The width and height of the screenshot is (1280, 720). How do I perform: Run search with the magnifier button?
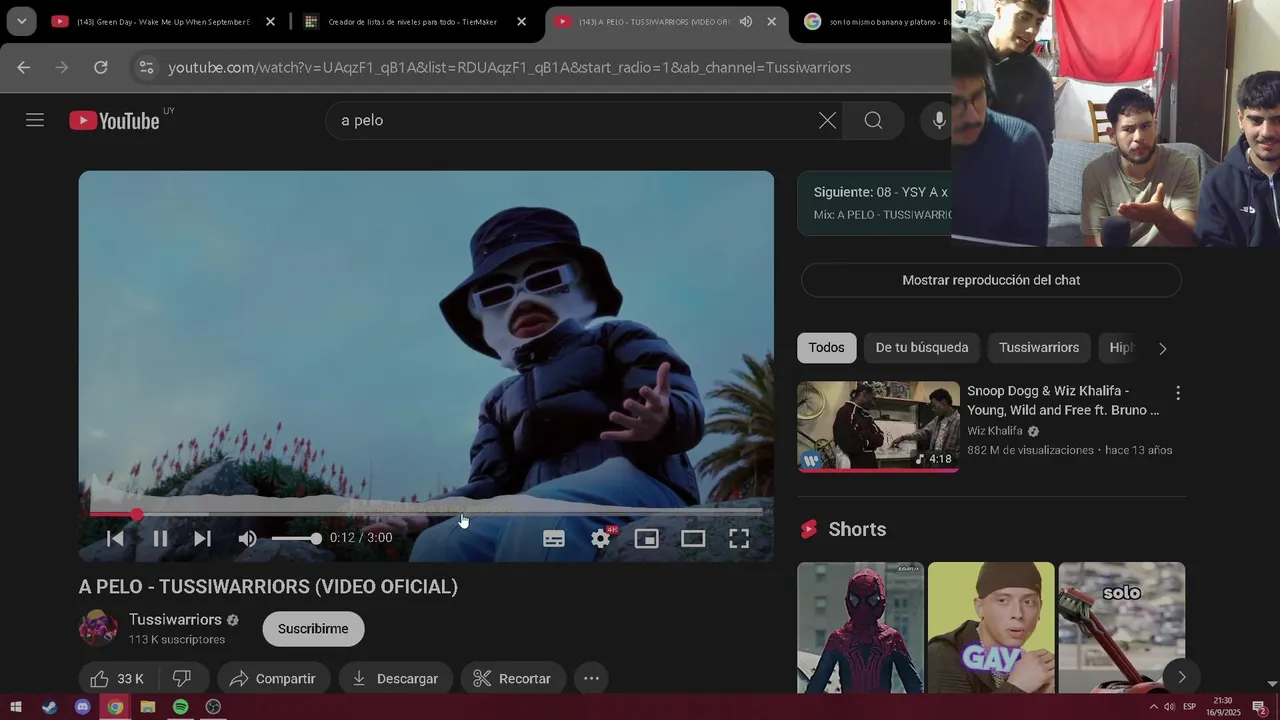pos(873,120)
